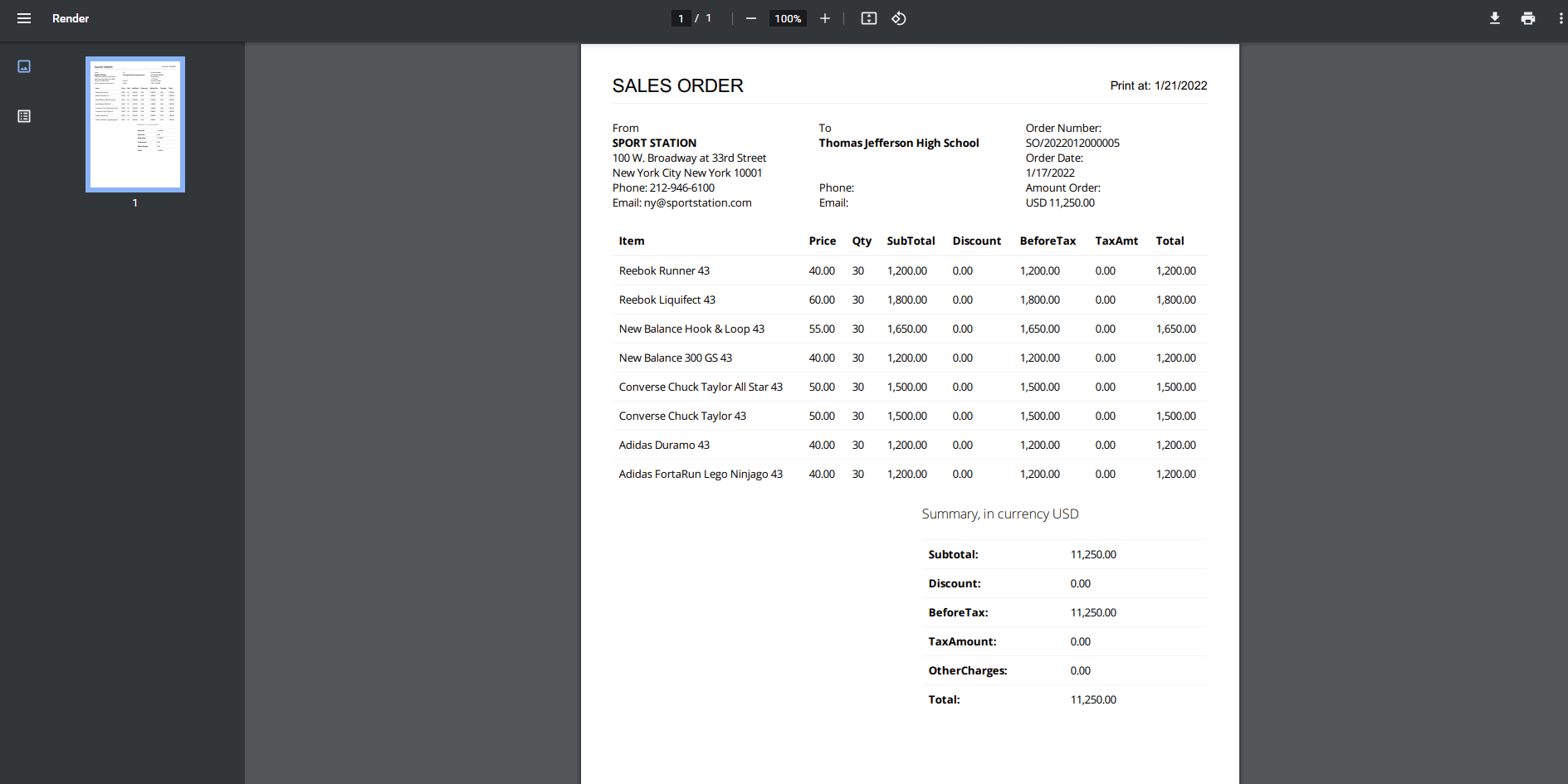The height and width of the screenshot is (784, 1568).
Task: Toggle the sidebar panel visibility
Action: (x=23, y=17)
